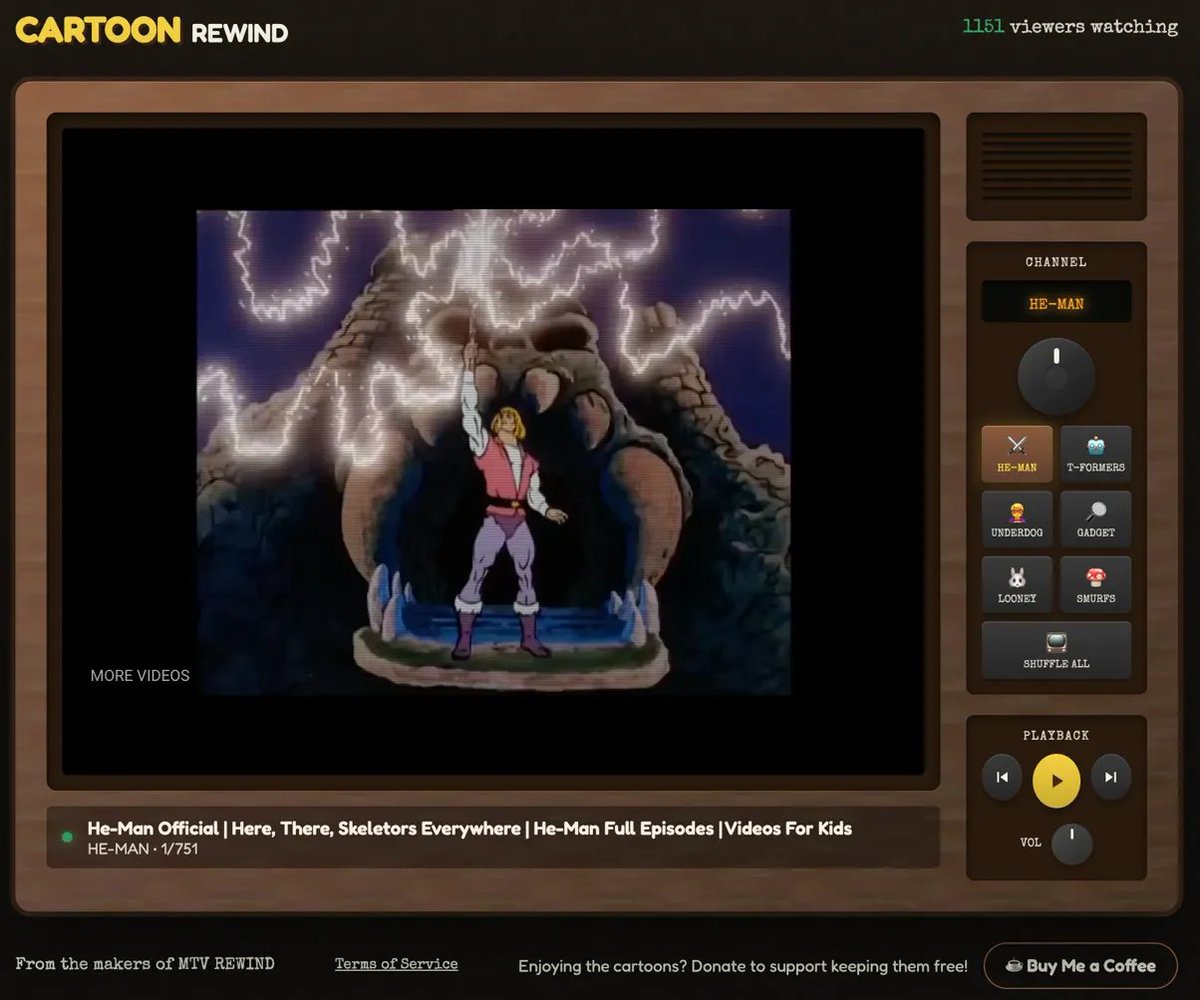1200x1000 pixels.
Task: Click the yellow play button
Action: [x=1056, y=779]
